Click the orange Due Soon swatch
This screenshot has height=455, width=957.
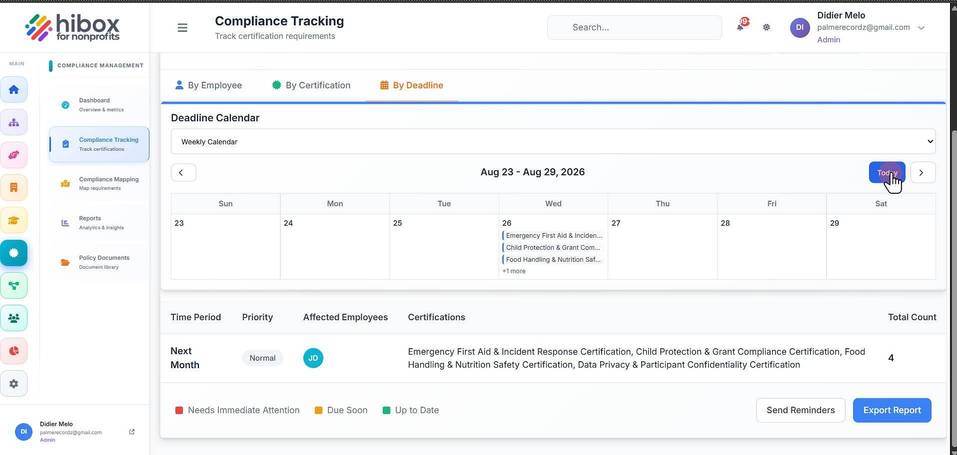(319, 410)
